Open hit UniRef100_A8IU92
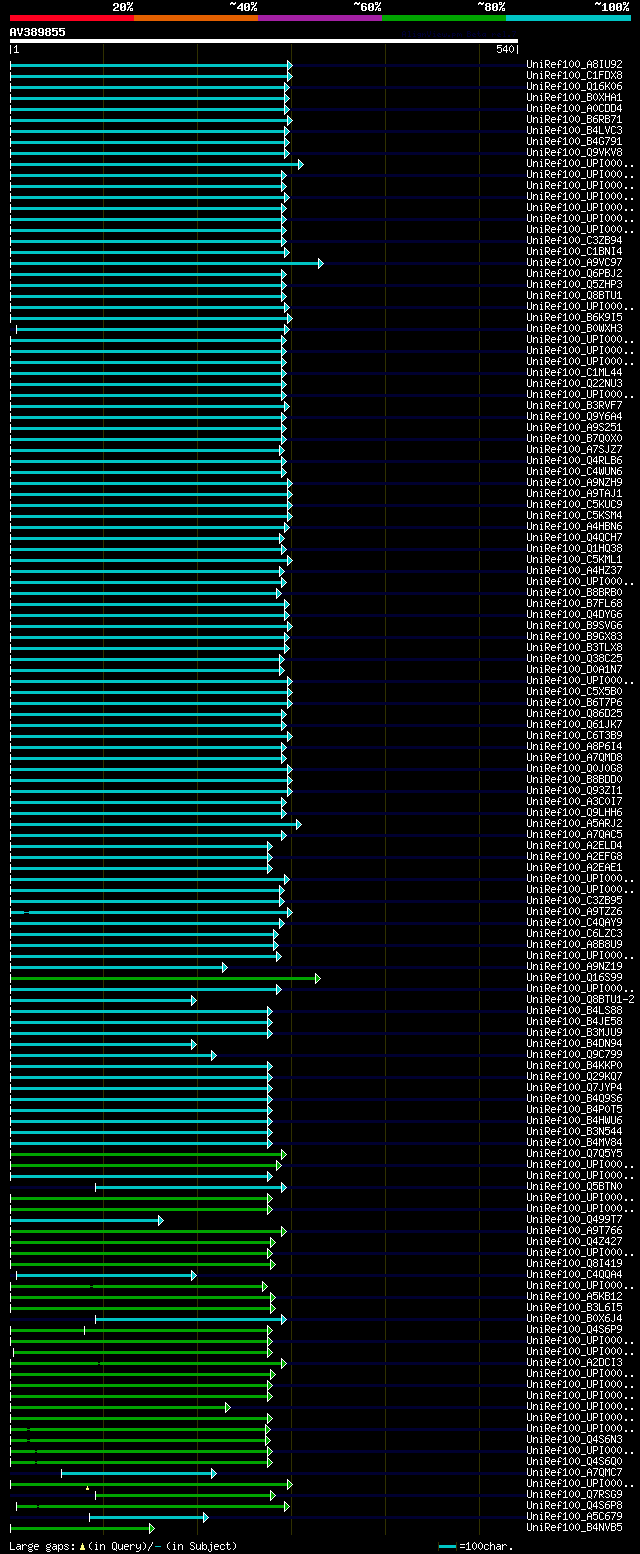 (x=574, y=64)
